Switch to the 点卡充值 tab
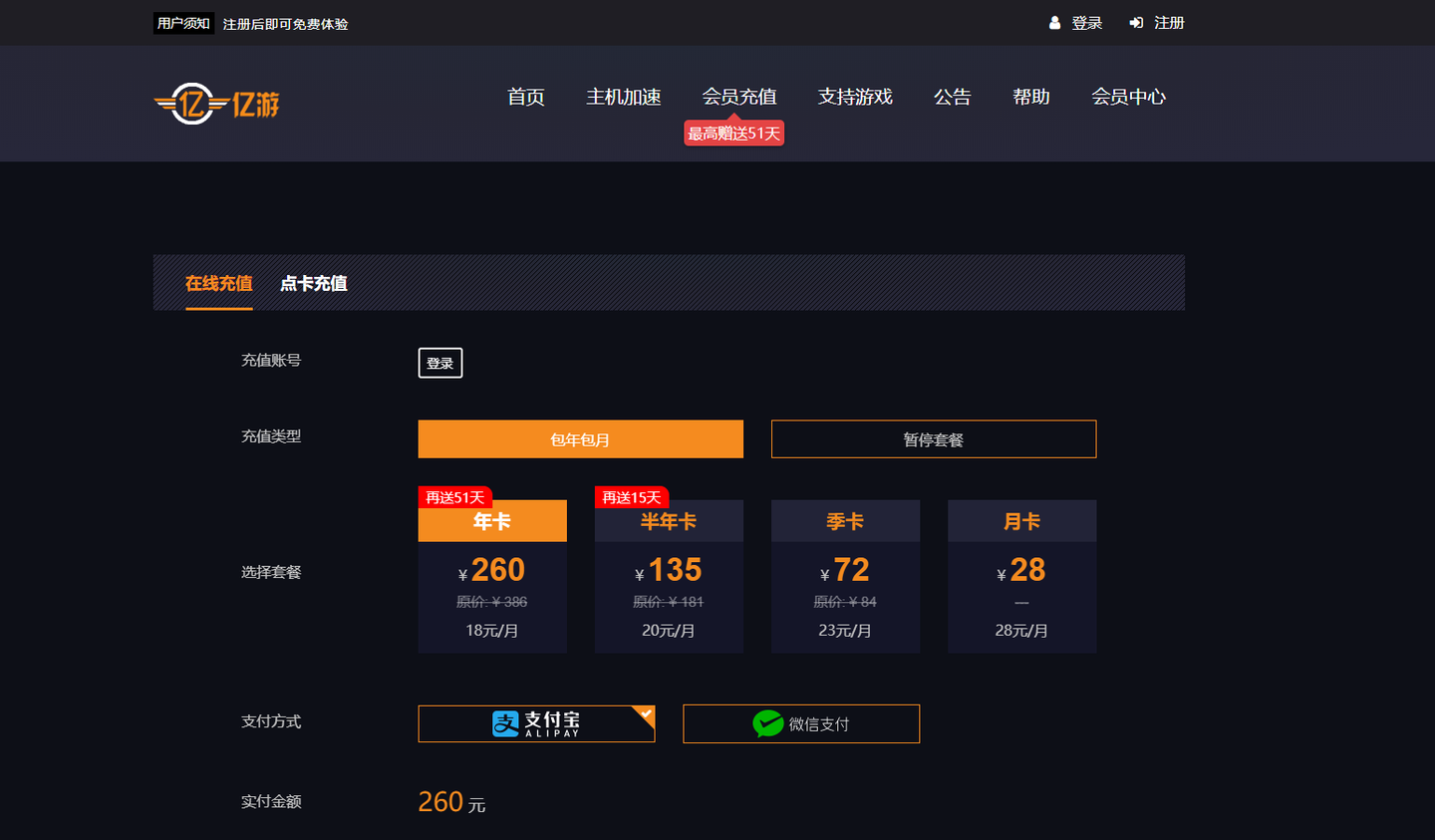The width and height of the screenshot is (1435, 840). tap(314, 283)
